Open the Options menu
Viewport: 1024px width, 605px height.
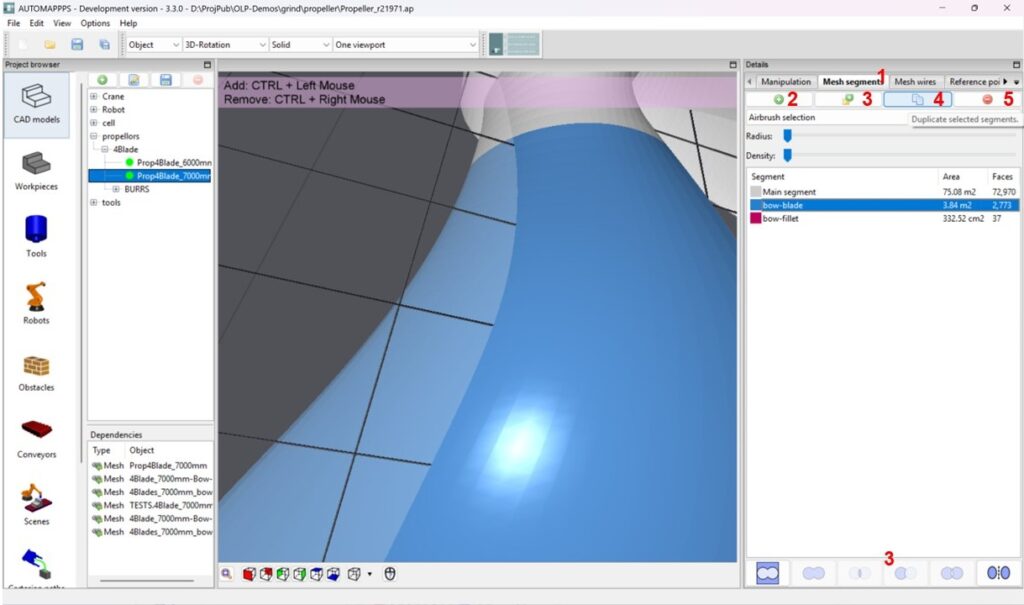click(x=95, y=22)
